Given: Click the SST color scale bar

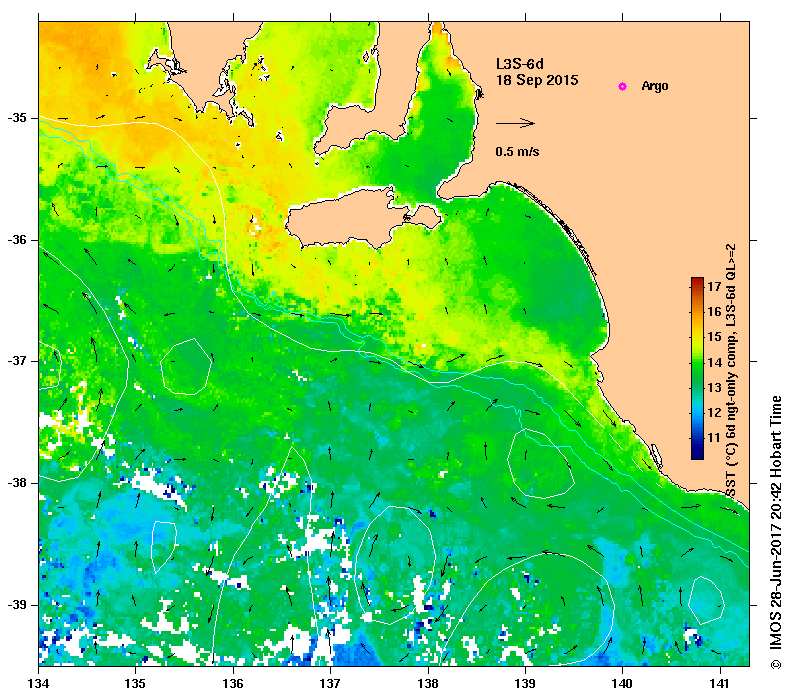Looking at the screenshot, I should pyautogui.click(x=697, y=368).
